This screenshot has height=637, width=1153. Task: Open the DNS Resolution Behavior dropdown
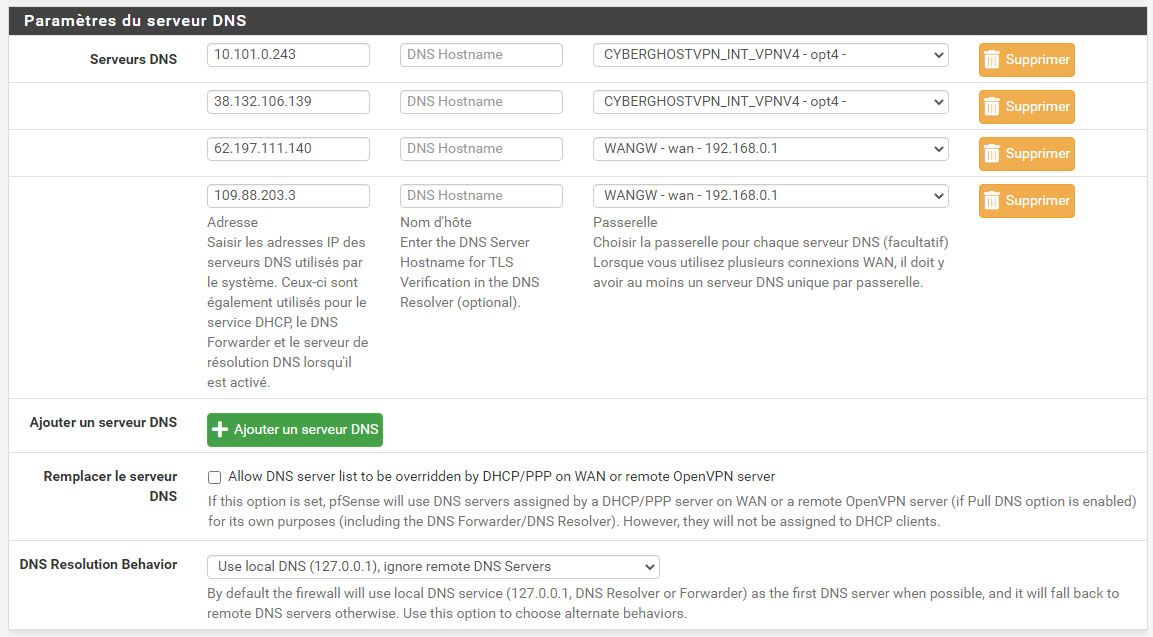coord(433,567)
